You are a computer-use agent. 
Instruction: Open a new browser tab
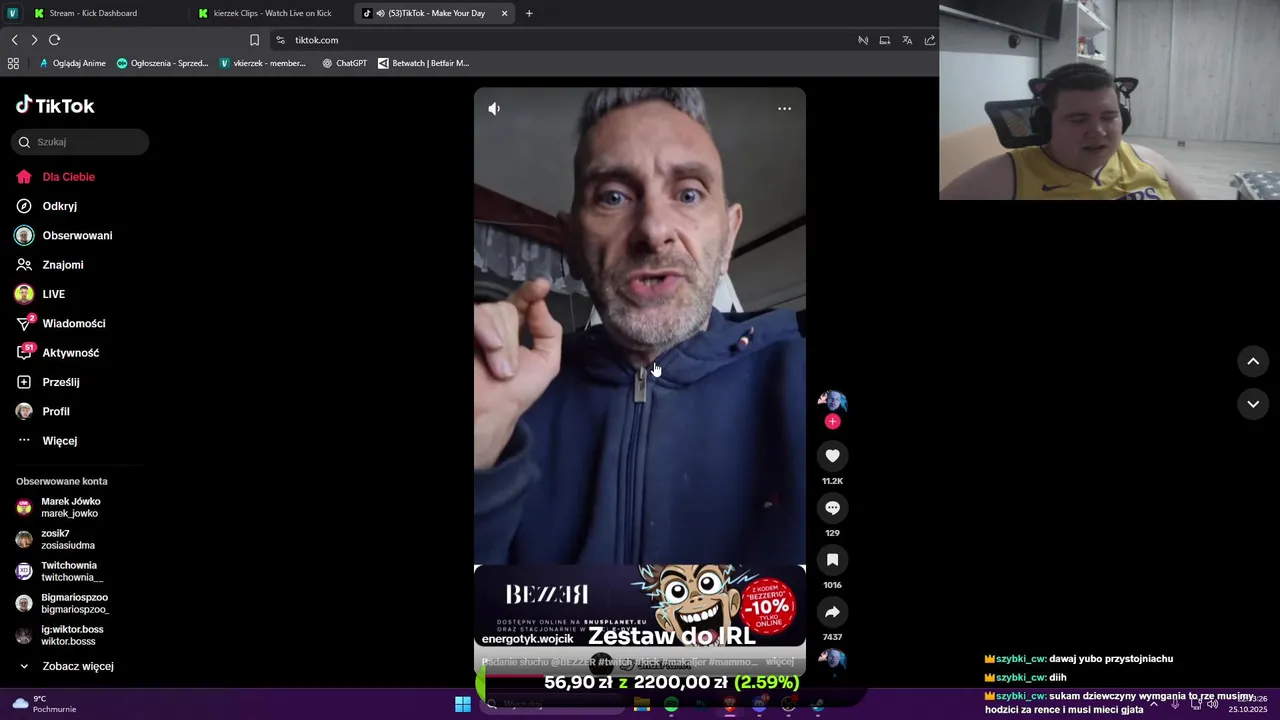(x=529, y=13)
